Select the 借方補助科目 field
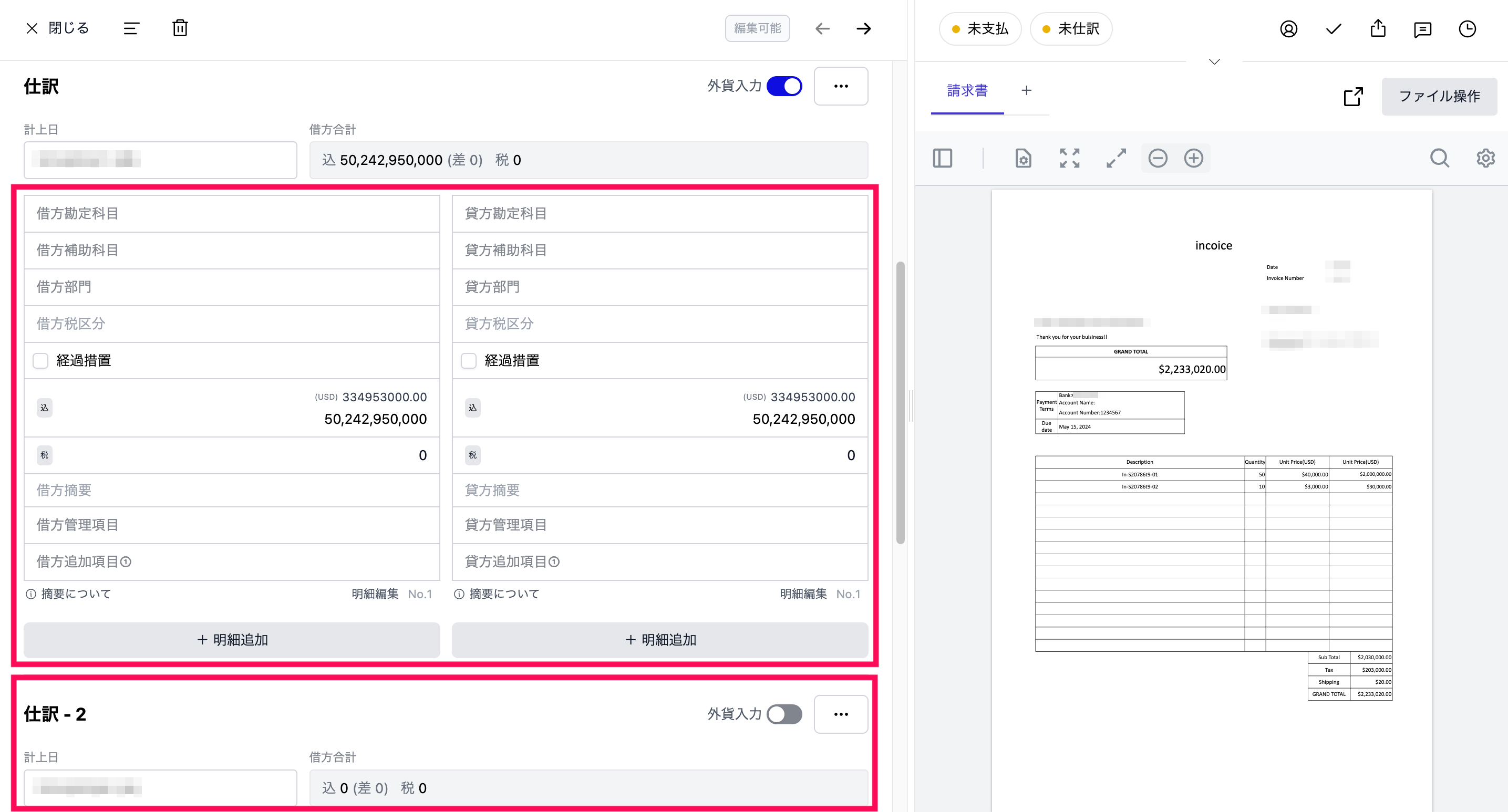1508x812 pixels. pyautogui.click(x=232, y=251)
